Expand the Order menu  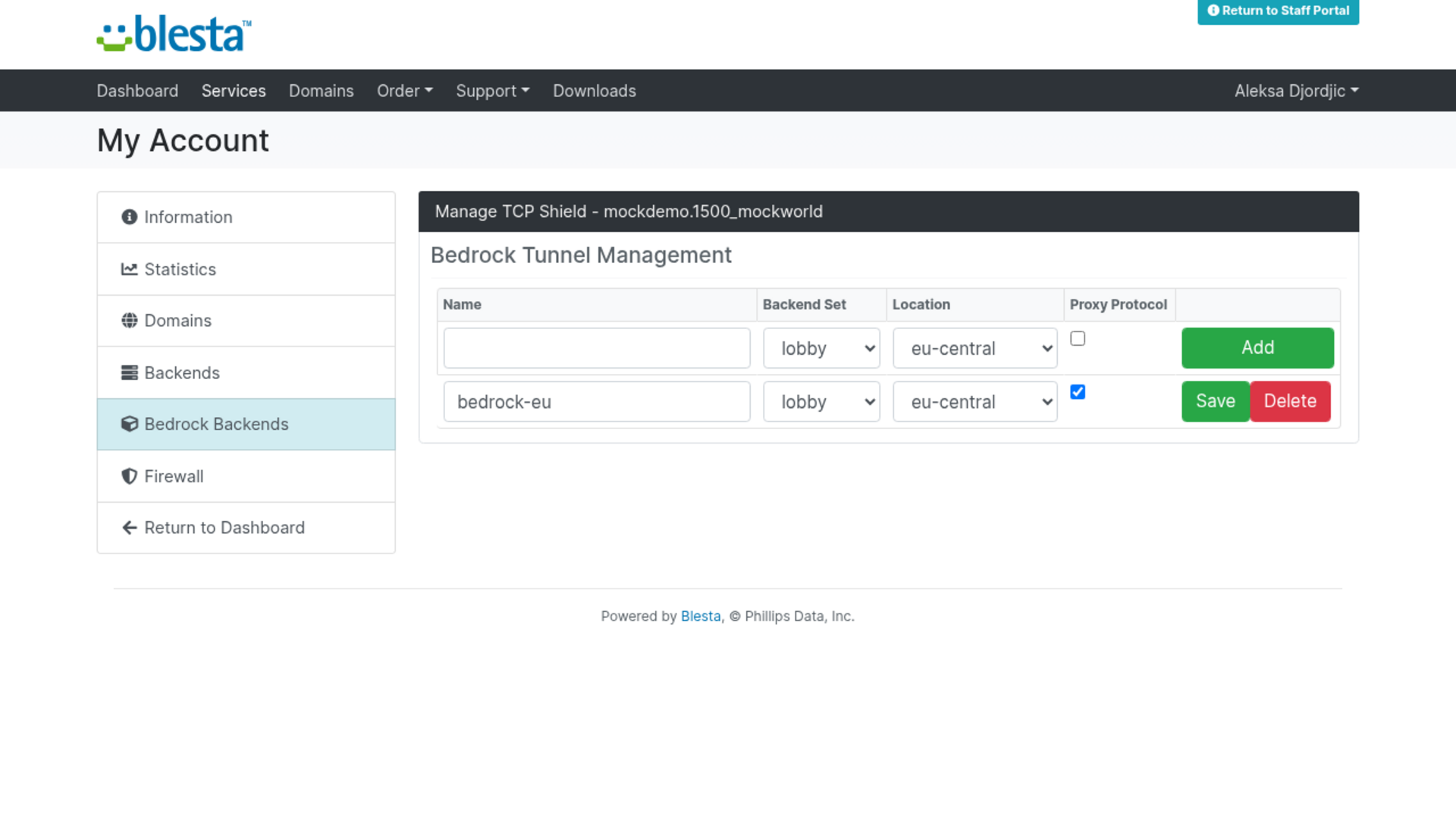point(405,91)
